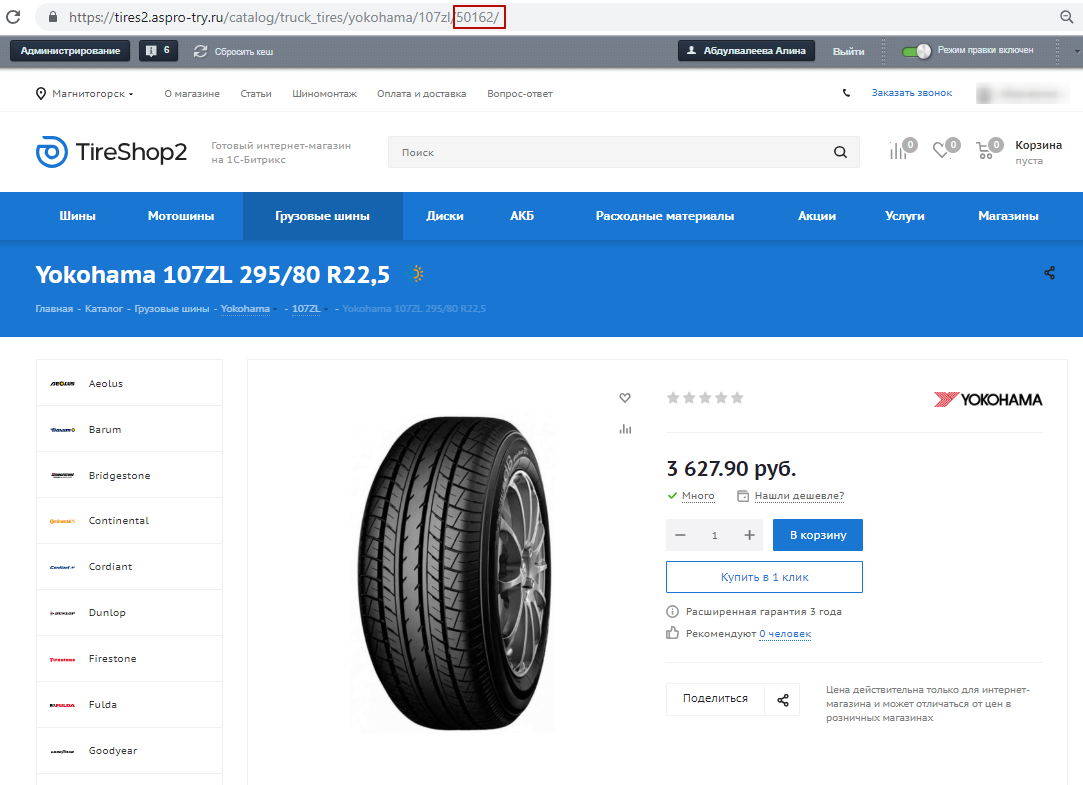Screen dimensions: 1083x785
Task: Click the TireShop2 logo
Action: (111, 152)
